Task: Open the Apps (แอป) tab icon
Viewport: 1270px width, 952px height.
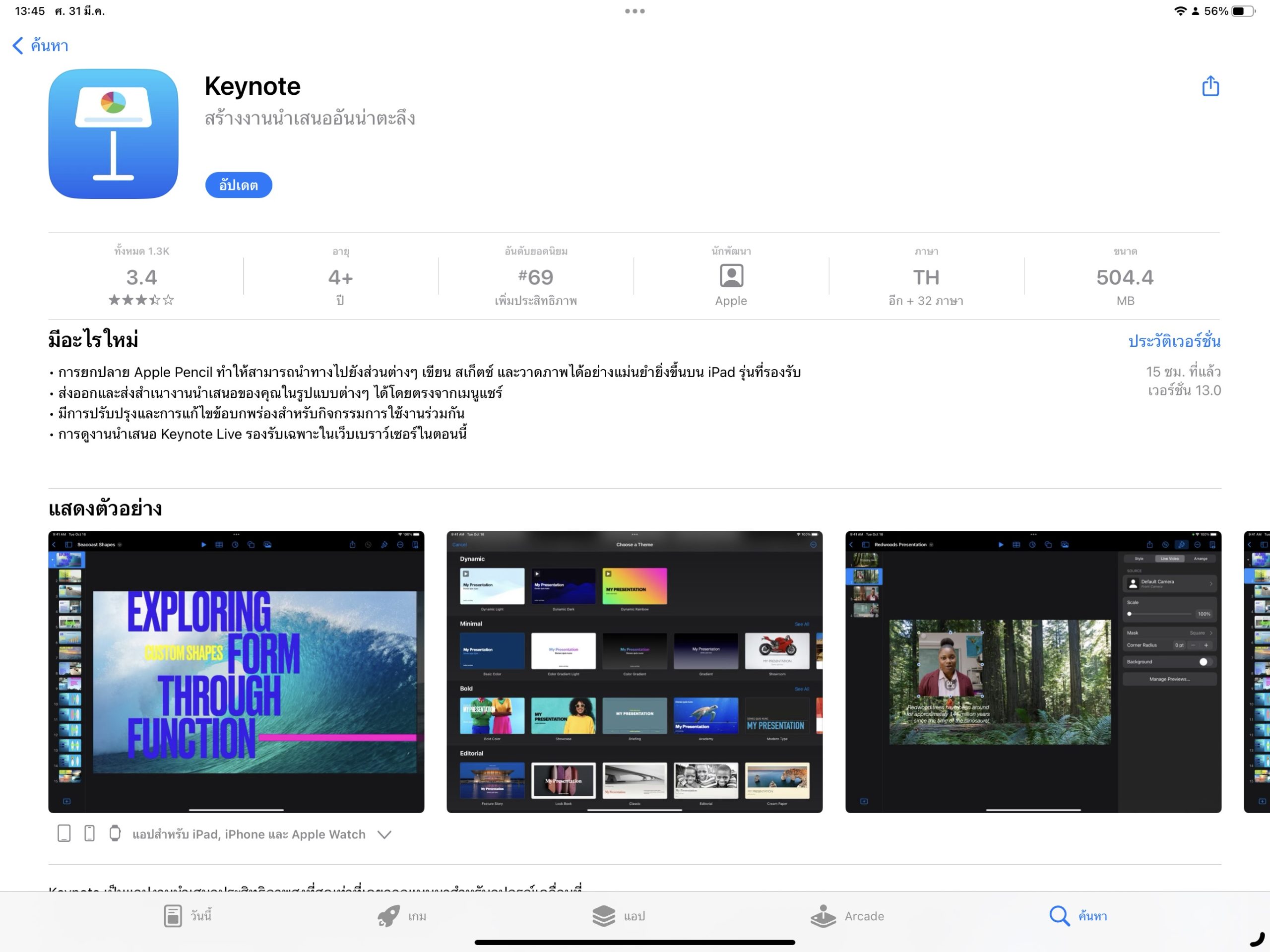Action: point(603,915)
